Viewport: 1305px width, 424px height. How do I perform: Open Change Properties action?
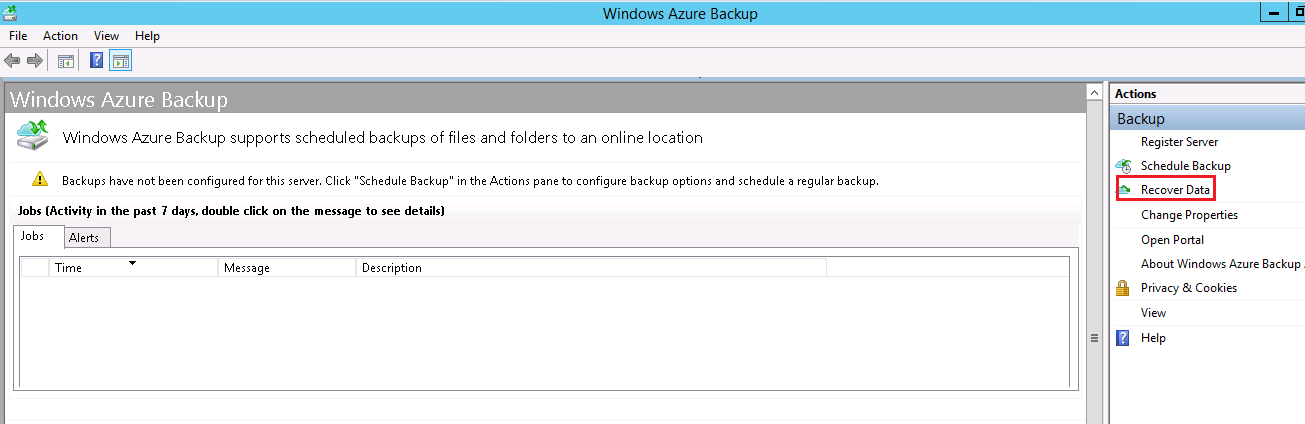pos(1189,215)
